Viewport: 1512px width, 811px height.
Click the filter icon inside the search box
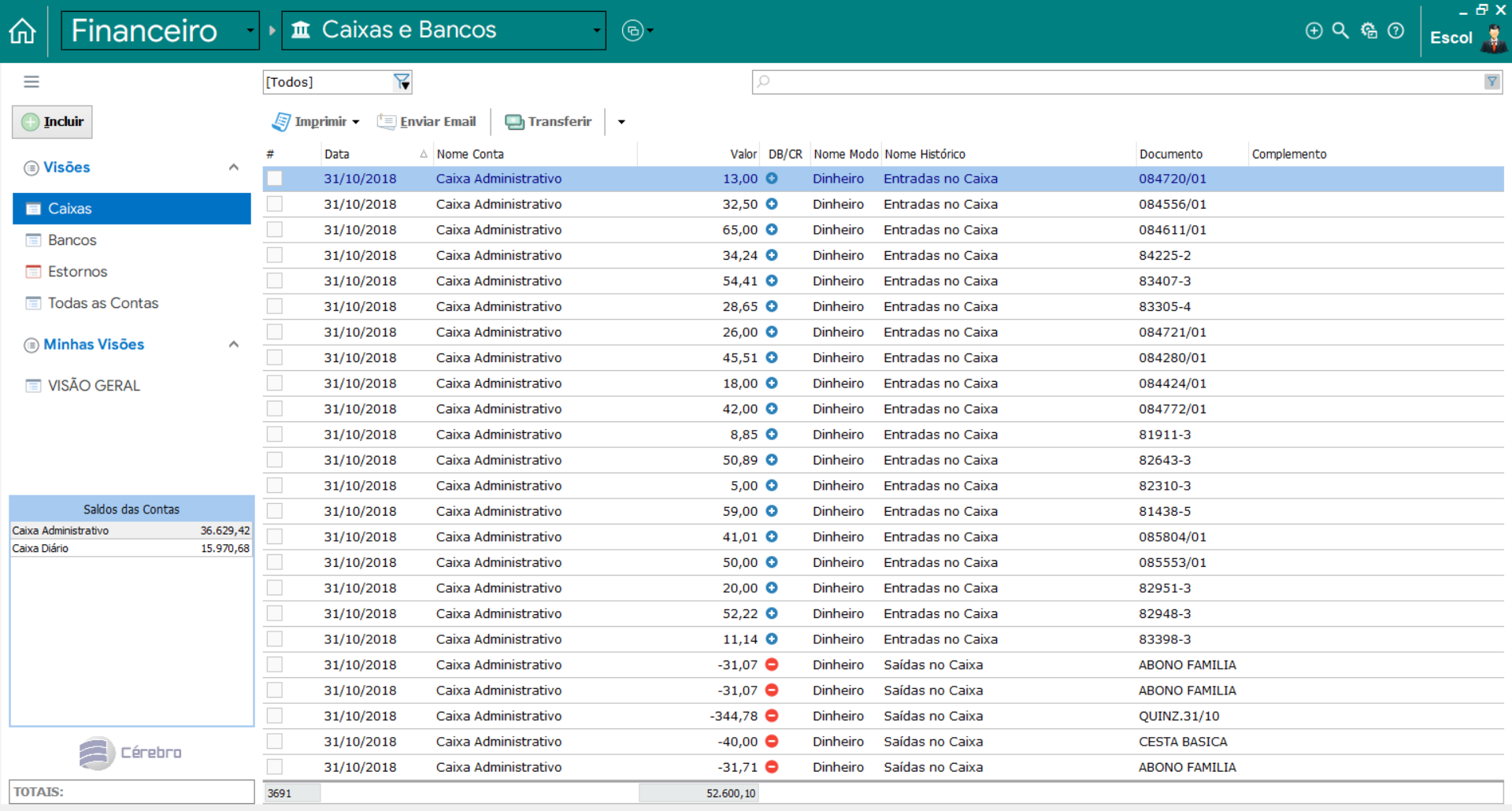coord(1492,82)
